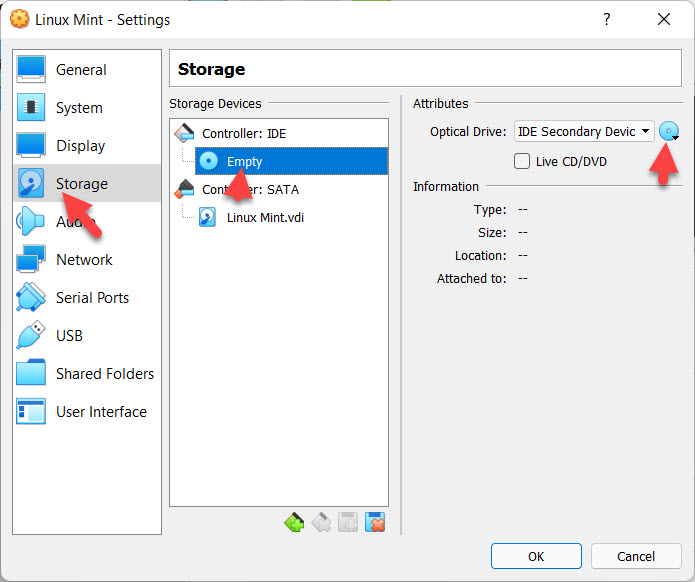This screenshot has height=582, width=695.
Task: Click the remove attachment icon
Action: coord(375,522)
